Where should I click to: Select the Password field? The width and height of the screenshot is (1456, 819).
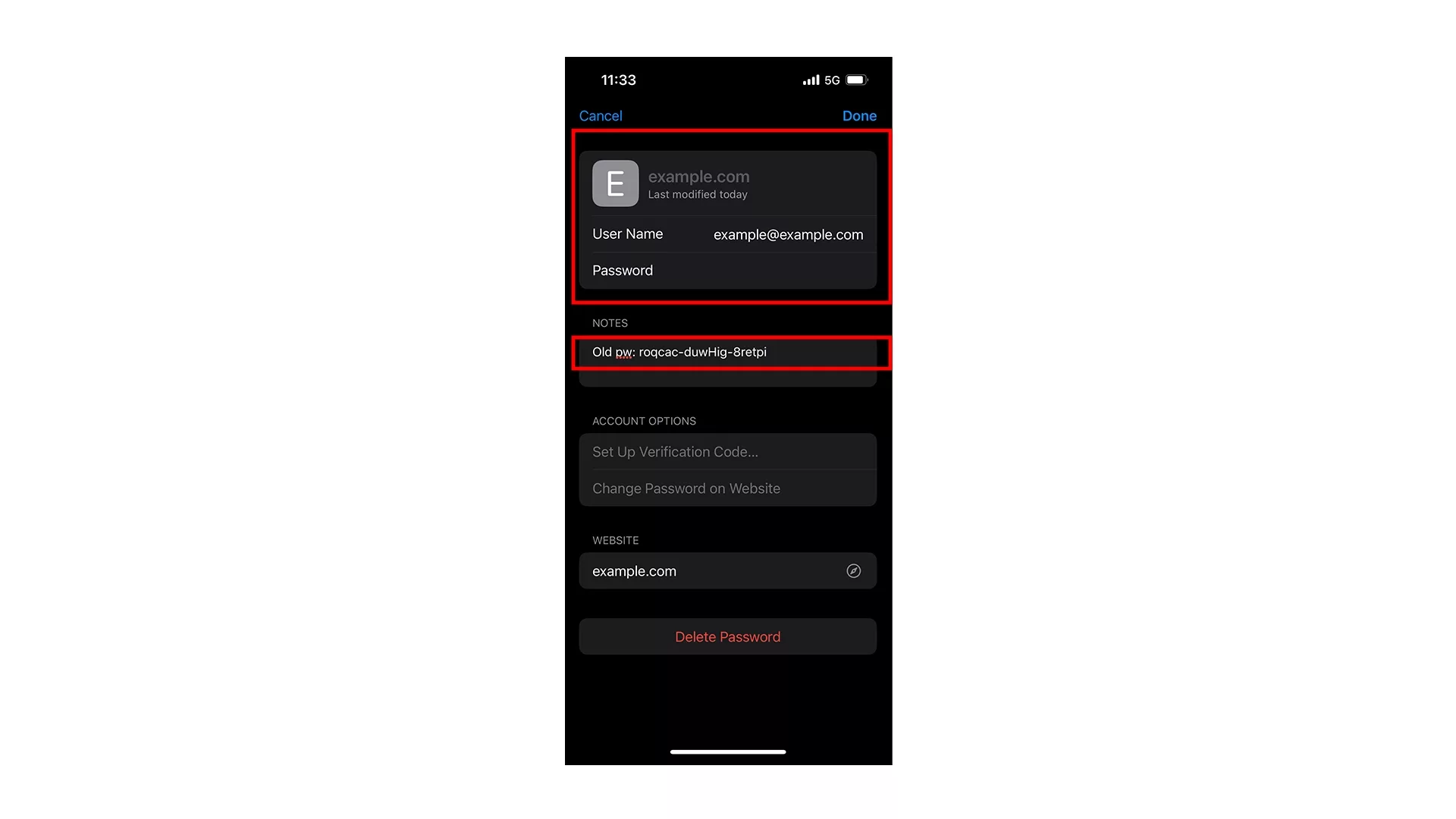(x=727, y=270)
